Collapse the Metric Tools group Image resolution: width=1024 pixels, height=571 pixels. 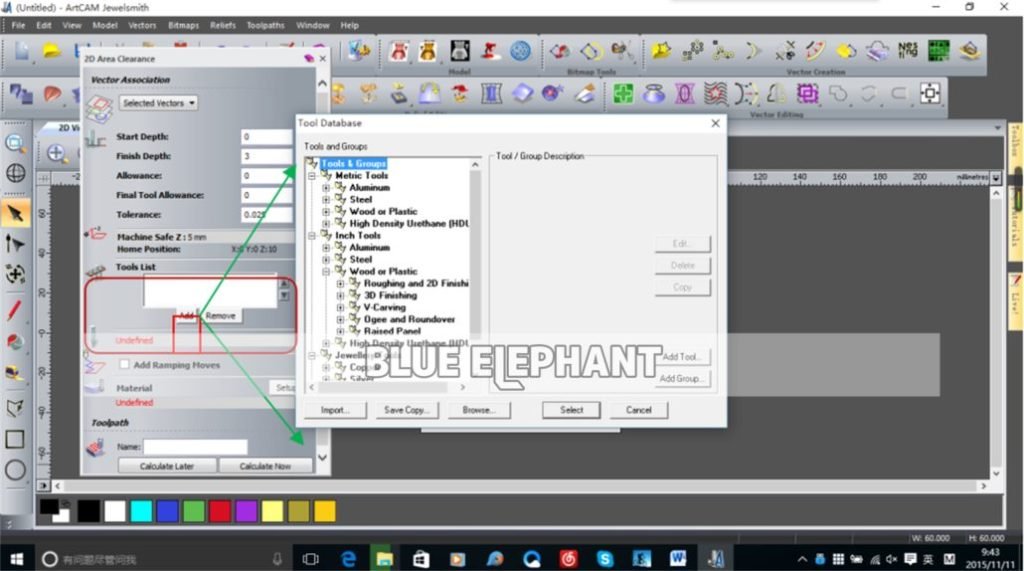312,176
